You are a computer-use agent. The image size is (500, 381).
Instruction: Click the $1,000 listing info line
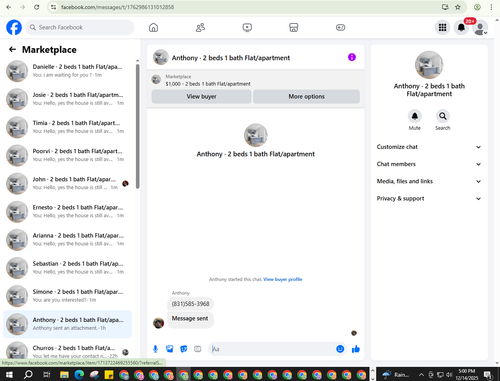[208, 84]
